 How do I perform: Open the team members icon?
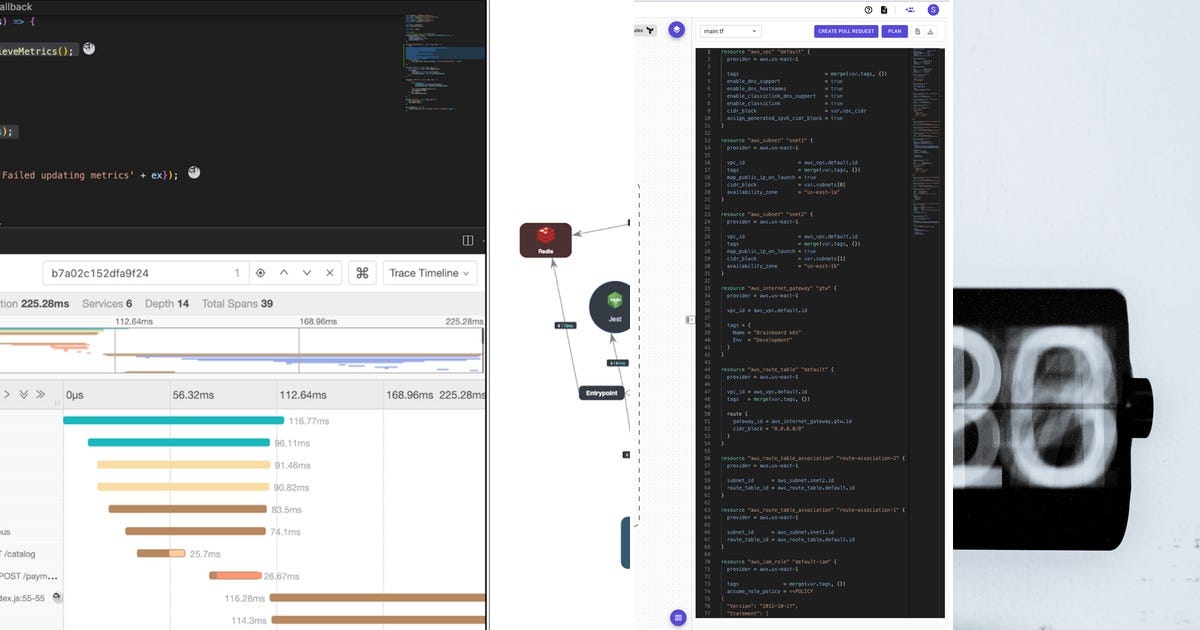[x=910, y=9]
